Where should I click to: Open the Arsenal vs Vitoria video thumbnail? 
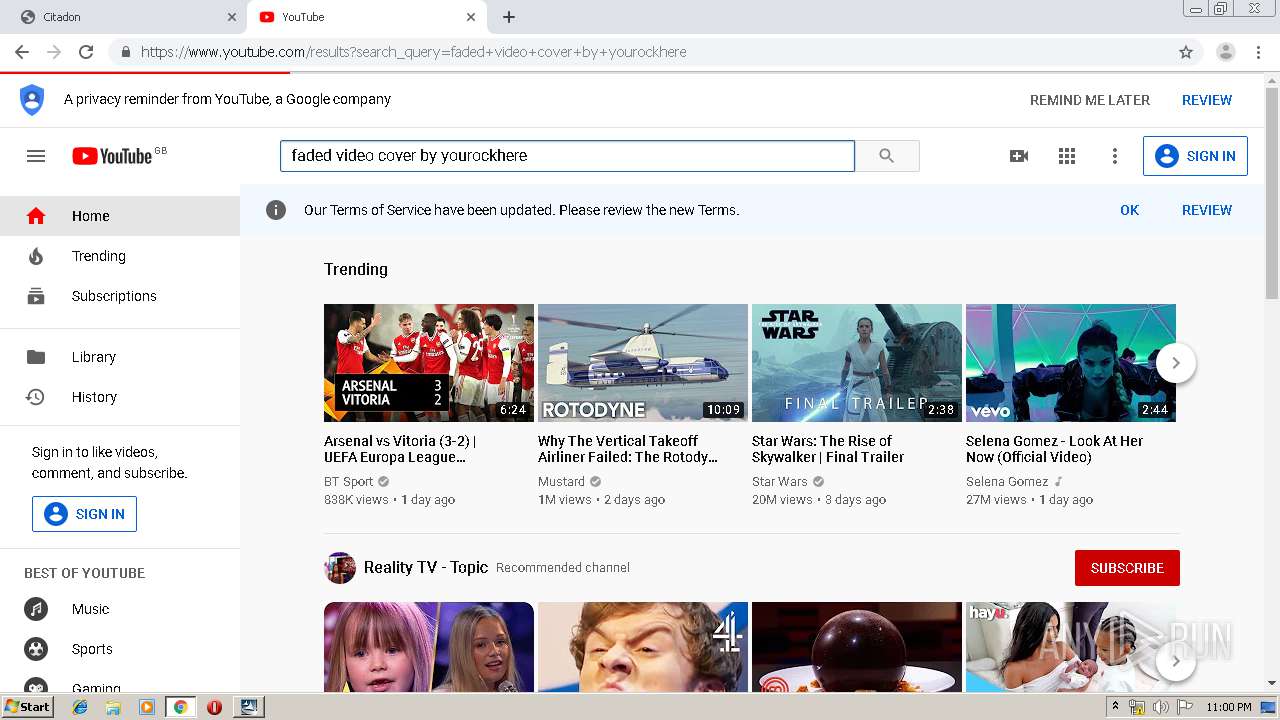click(429, 363)
